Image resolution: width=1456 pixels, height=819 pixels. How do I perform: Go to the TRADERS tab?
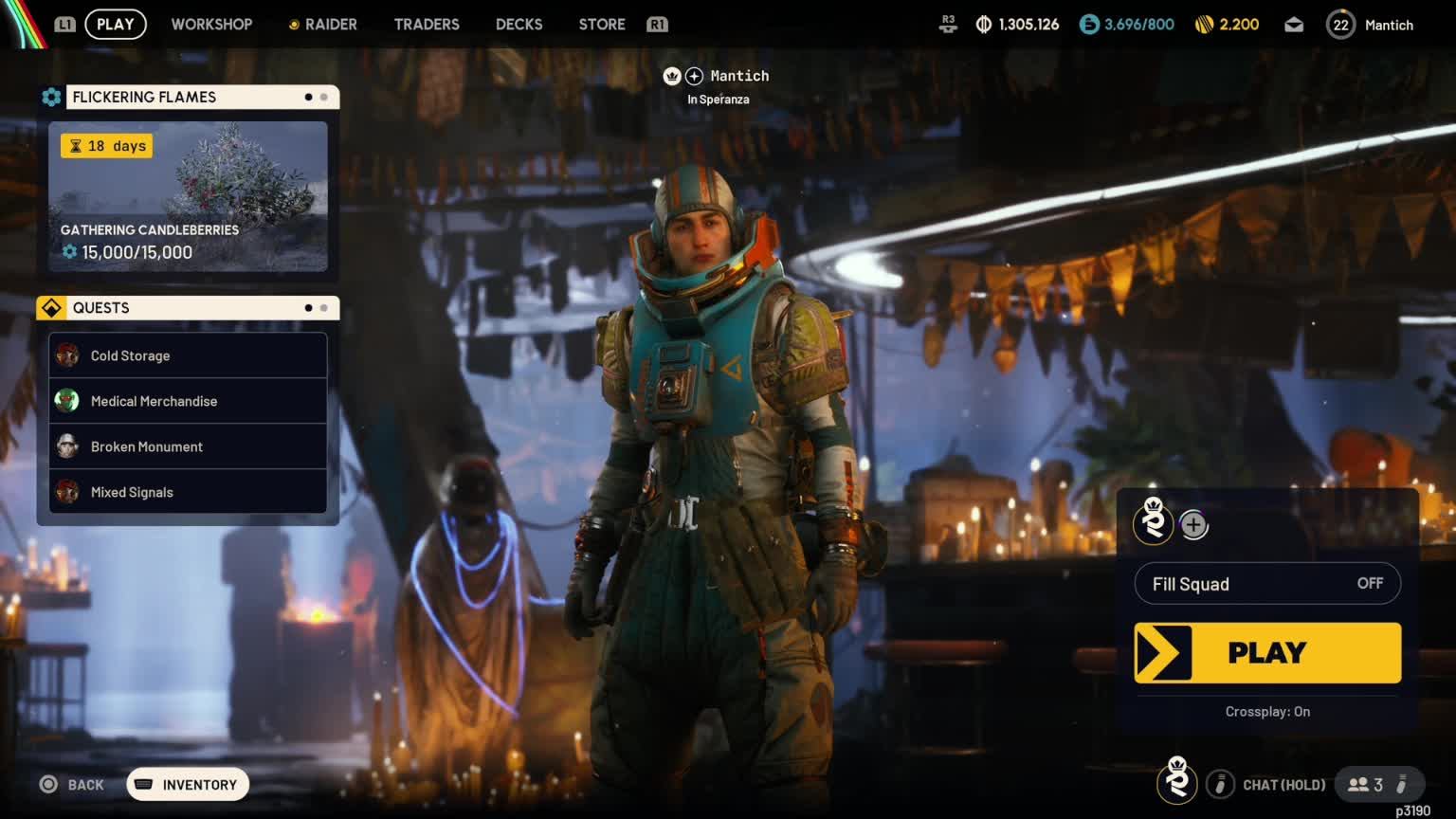click(427, 24)
